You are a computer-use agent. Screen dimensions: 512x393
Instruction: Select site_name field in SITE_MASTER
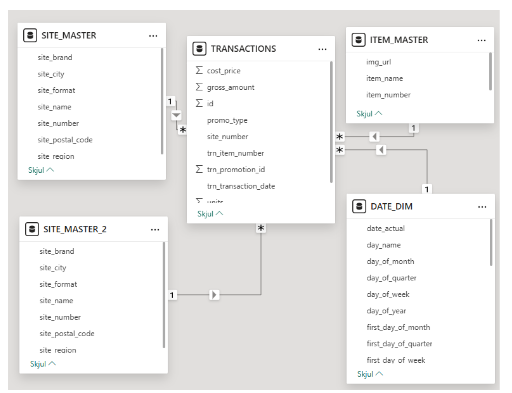[x=54, y=107]
